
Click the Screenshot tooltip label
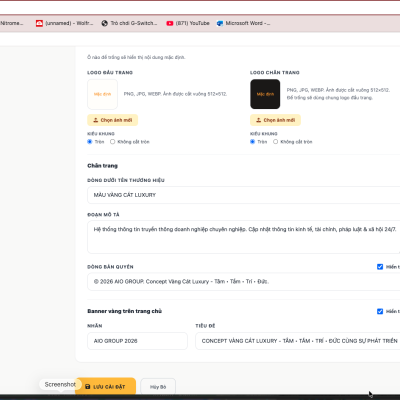point(60,384)
